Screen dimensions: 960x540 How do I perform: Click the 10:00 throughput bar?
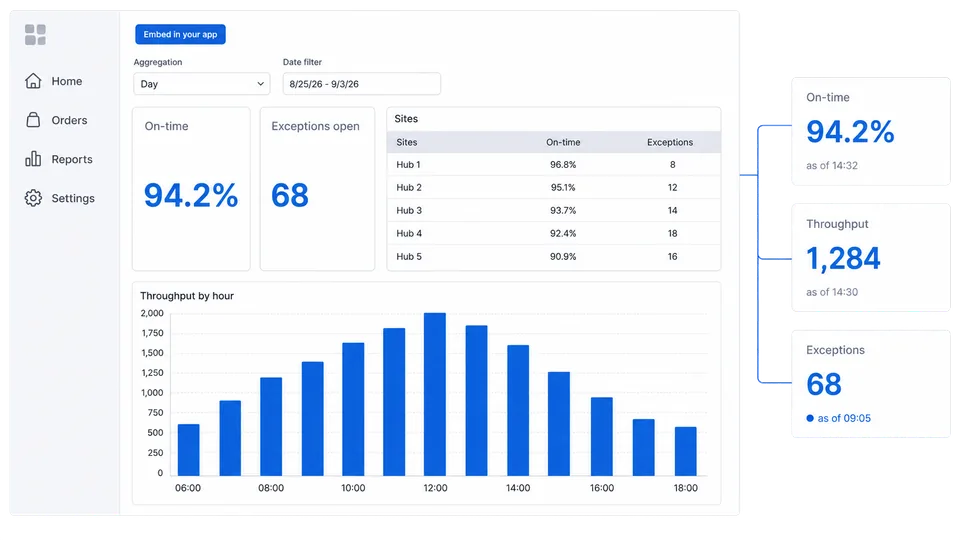pos(353,409)
